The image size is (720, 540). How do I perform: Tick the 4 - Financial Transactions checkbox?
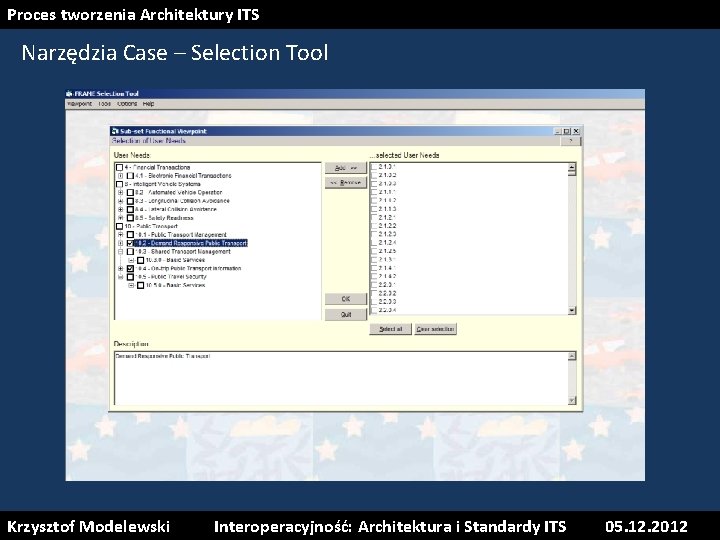pos(119,168)
